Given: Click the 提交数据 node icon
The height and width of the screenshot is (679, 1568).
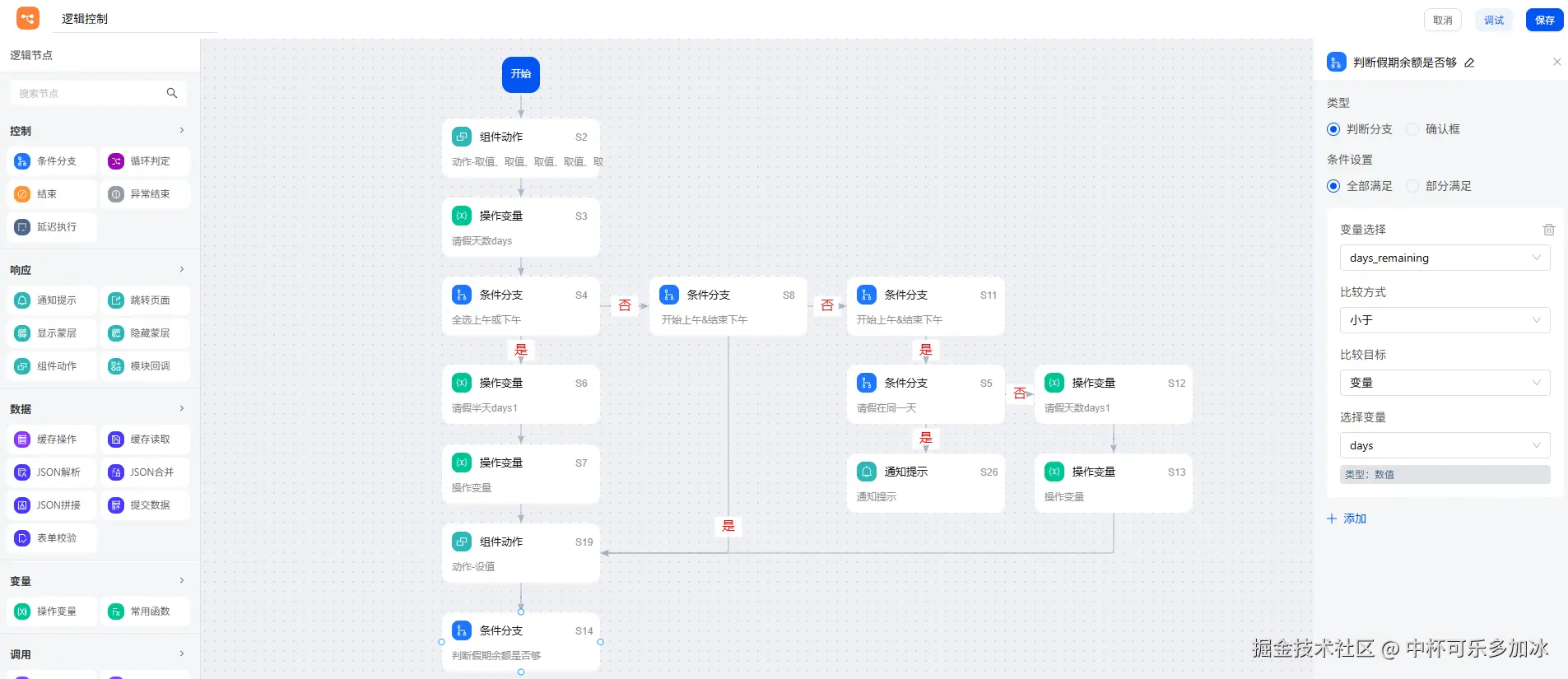Looking at the screenshot, I should (x=116, y=505).
